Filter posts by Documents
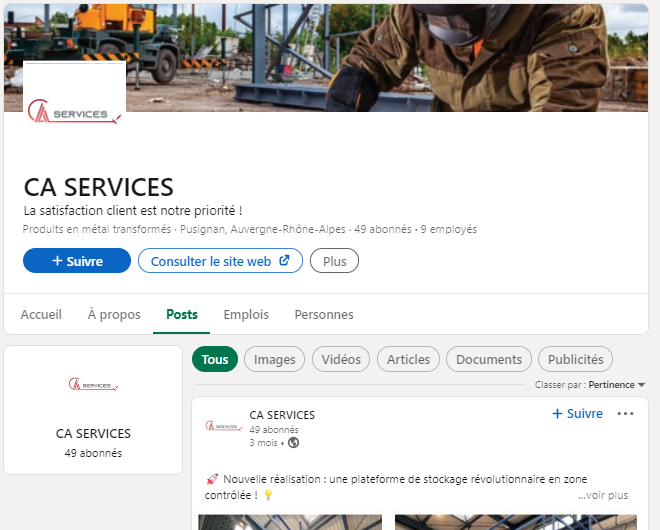 point(489,360)
